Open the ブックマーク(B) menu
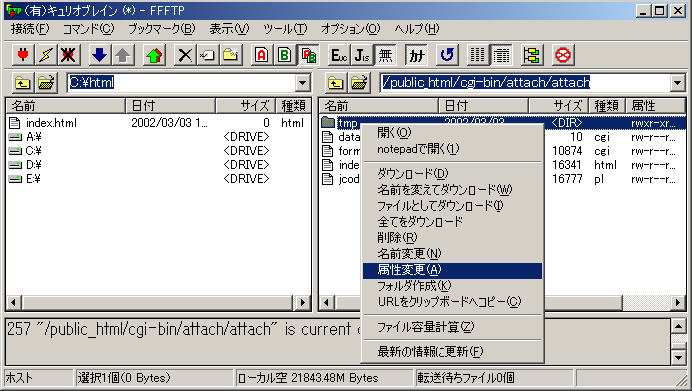 tap(162, 29)
